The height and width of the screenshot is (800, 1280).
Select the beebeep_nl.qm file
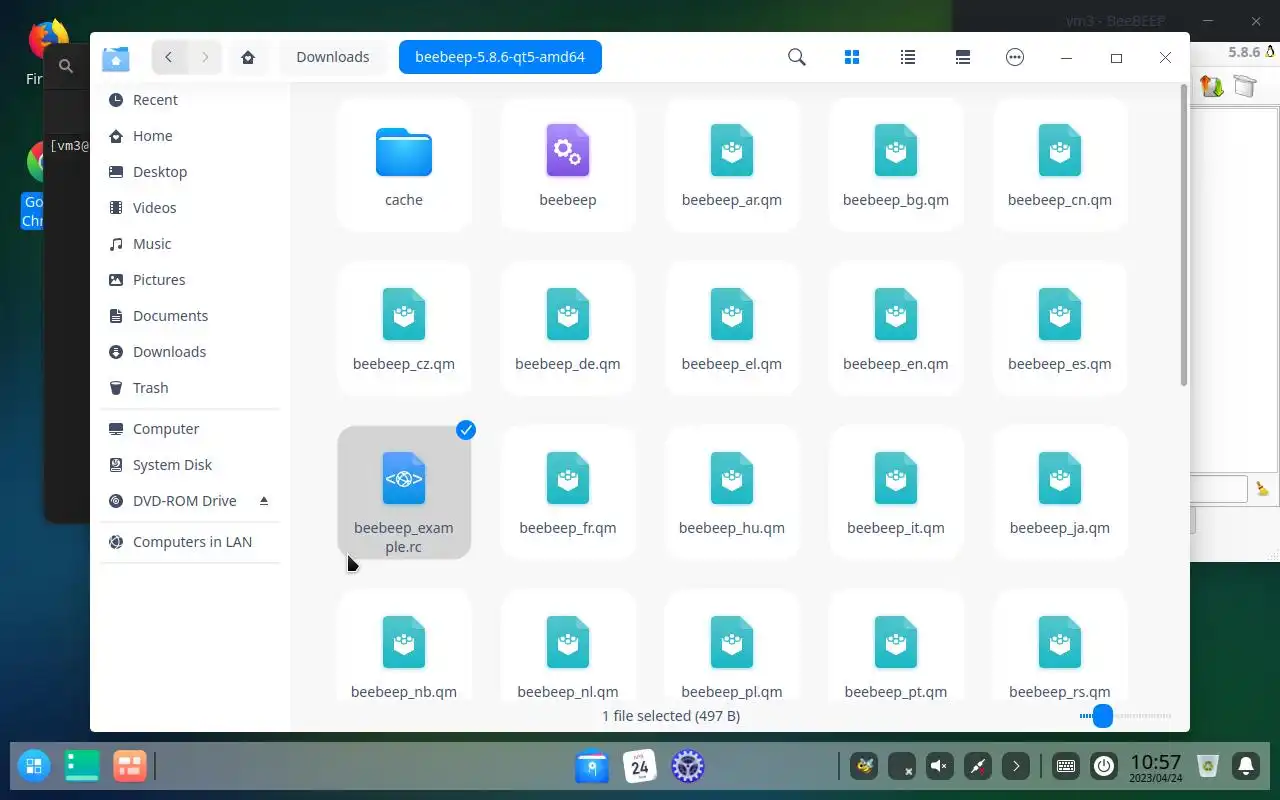[568, 646]
